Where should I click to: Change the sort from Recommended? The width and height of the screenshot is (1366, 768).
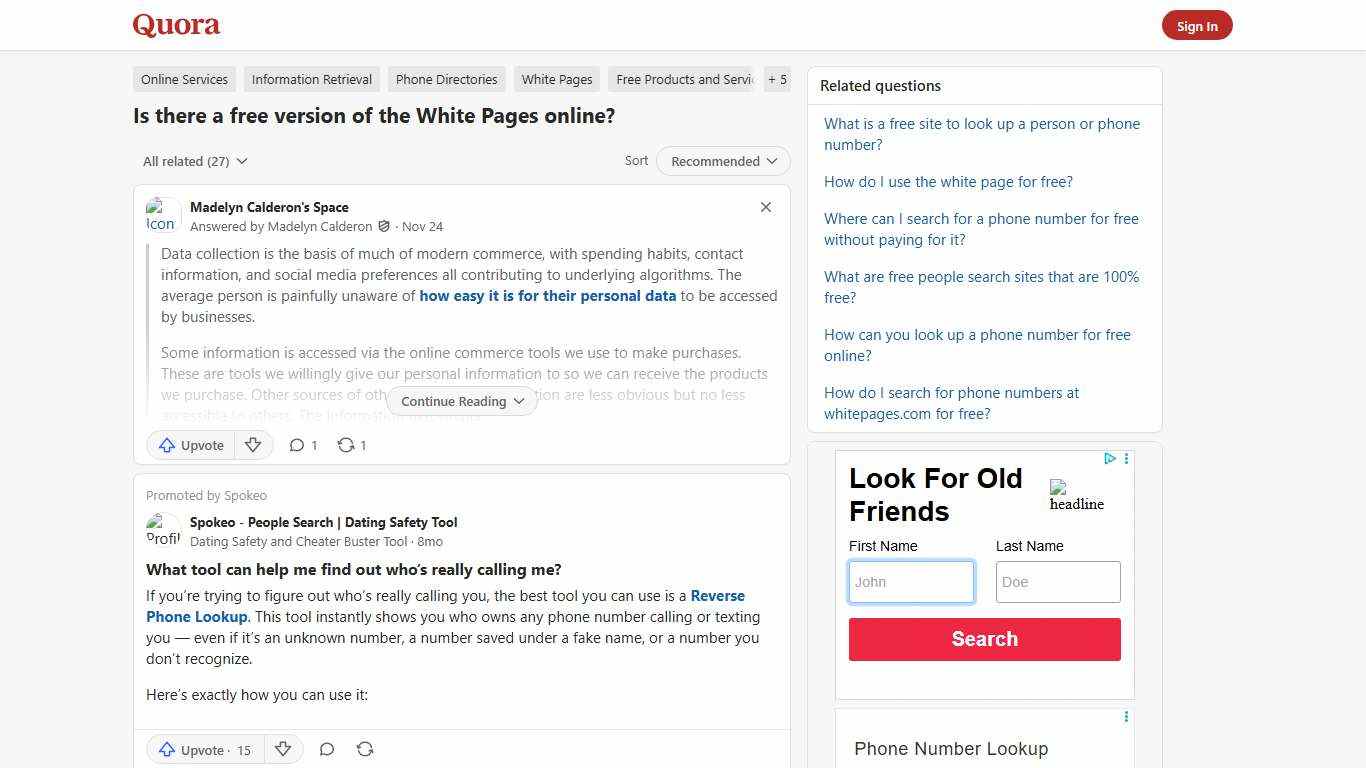point(722,161)
